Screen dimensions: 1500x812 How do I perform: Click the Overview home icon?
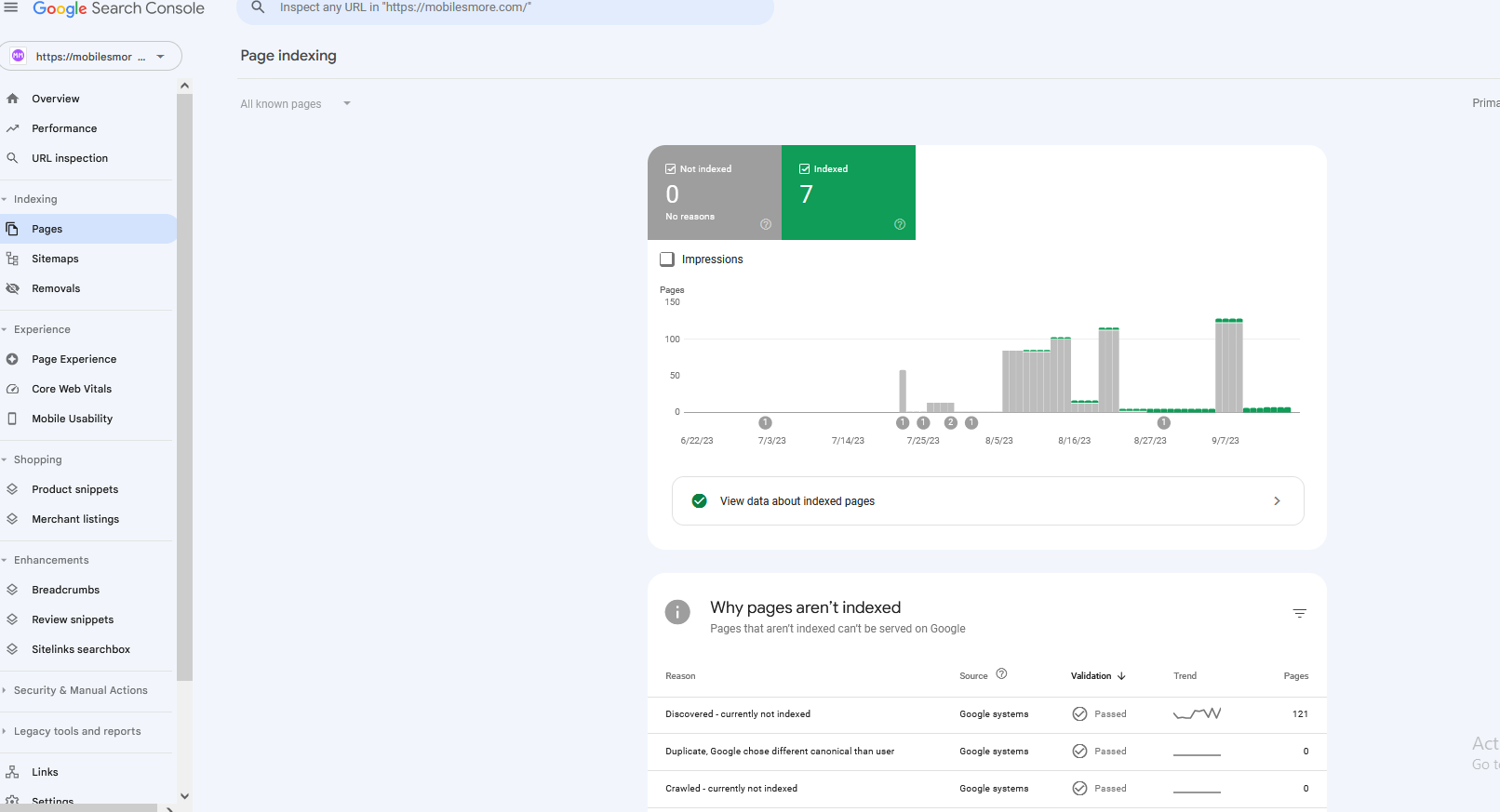(x=12, y=99)
